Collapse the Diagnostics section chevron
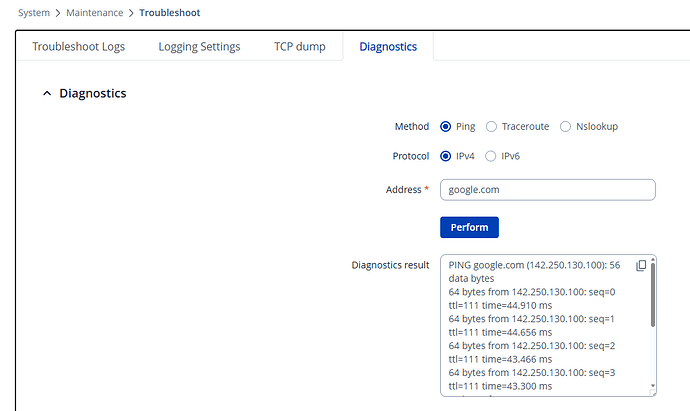This screenshot has height=411, width=690. click(x=45, y=94)
